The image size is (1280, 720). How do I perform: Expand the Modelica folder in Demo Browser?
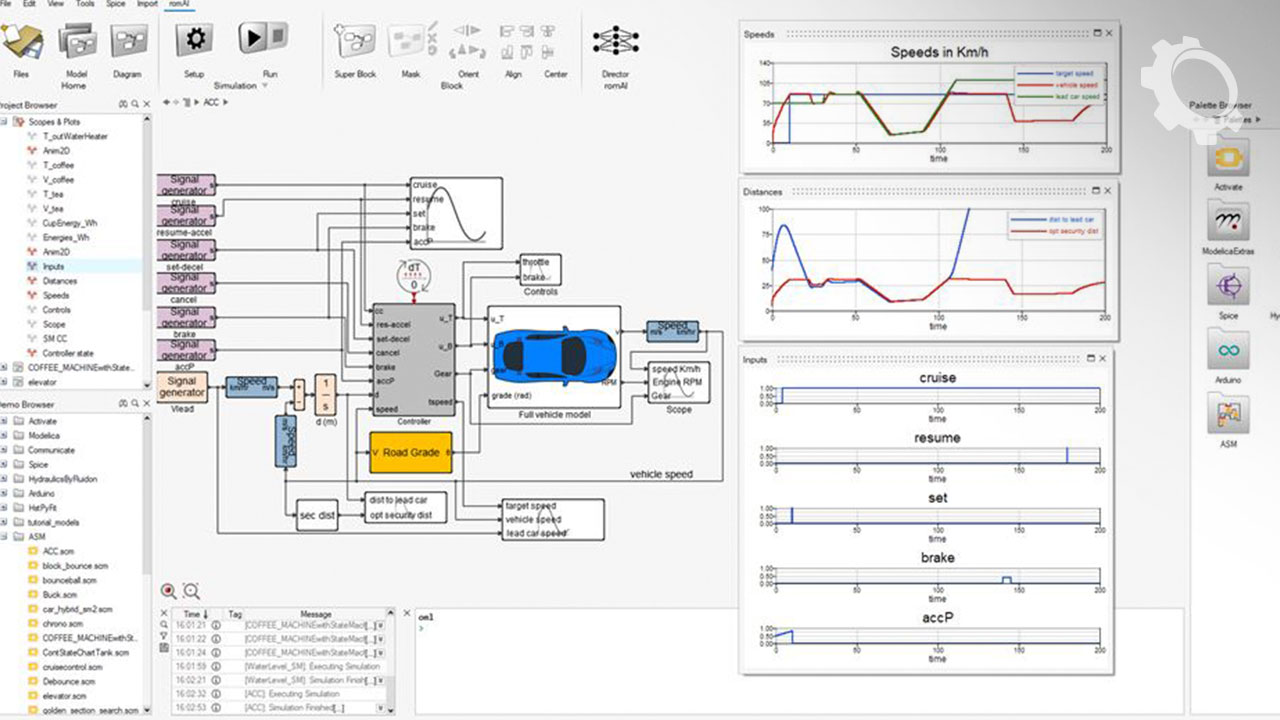click(4, 436)
